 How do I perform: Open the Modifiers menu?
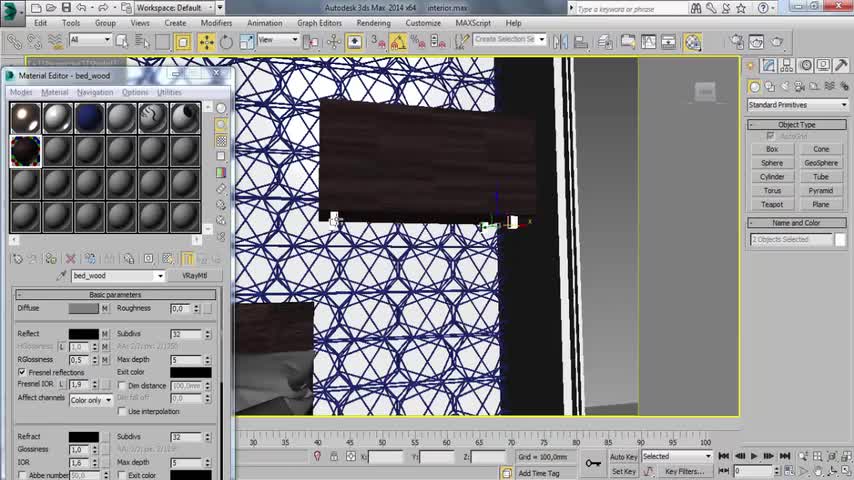(x=216, y=23)
